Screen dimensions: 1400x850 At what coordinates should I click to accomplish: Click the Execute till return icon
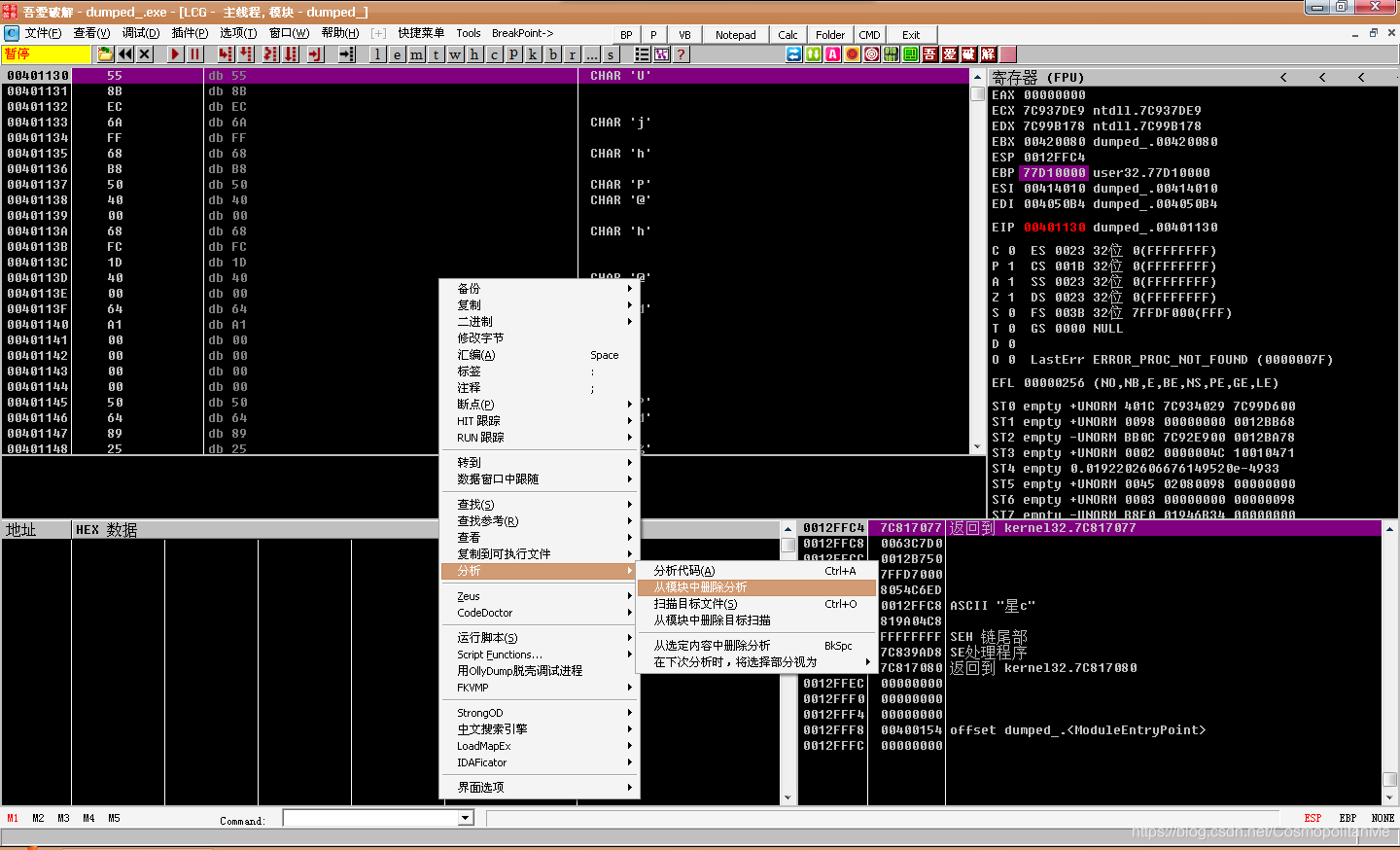[315, 54]
